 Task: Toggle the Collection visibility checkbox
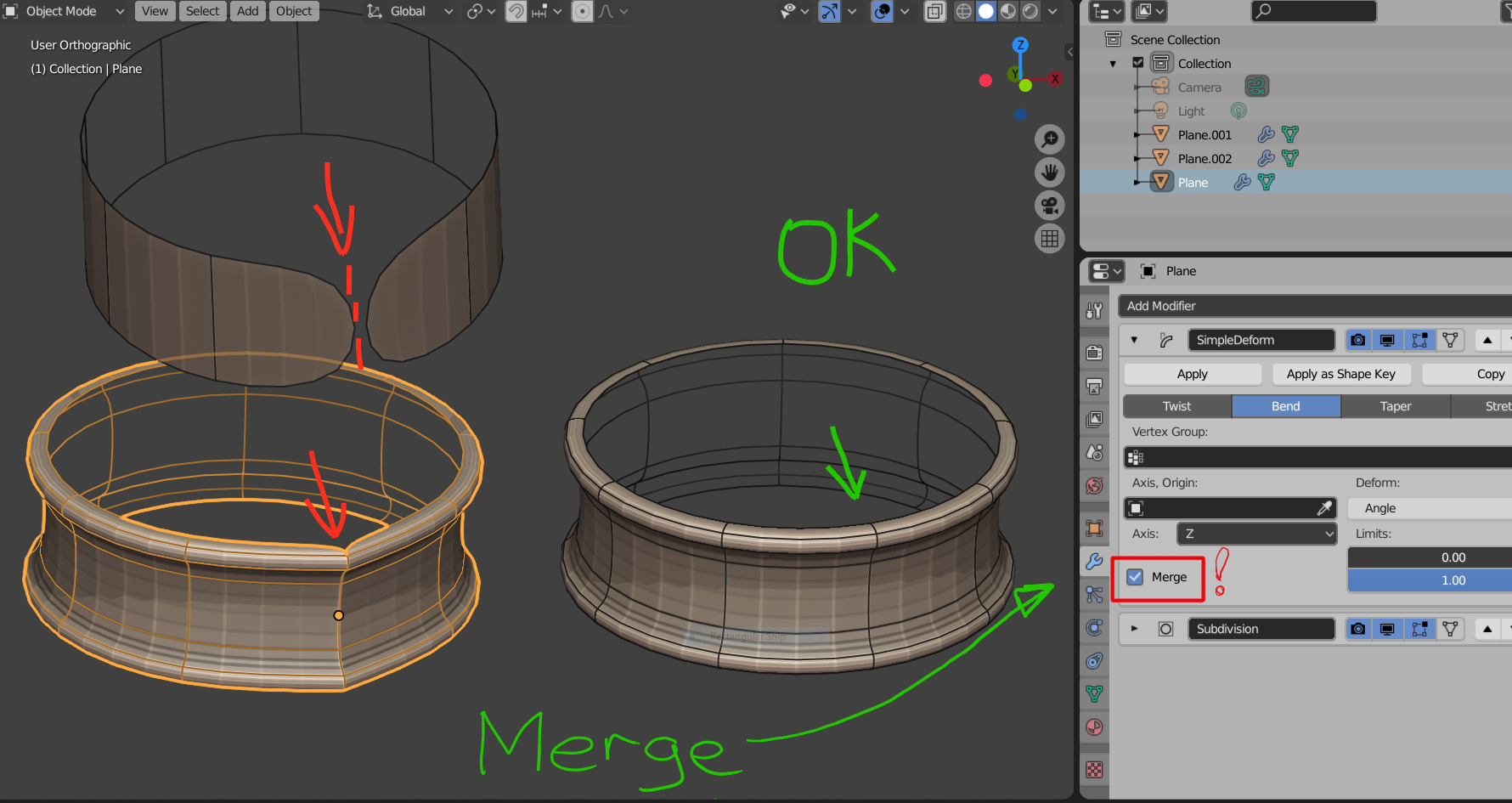pyautogui.click(x=1138, y=63)
